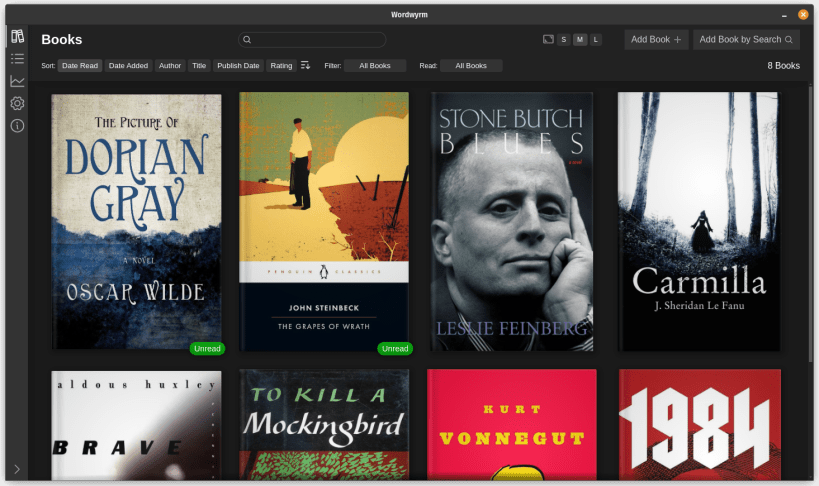Click the vertical scrollbar of book grid
Screen dimensions: 819x486
pos(811,225)
